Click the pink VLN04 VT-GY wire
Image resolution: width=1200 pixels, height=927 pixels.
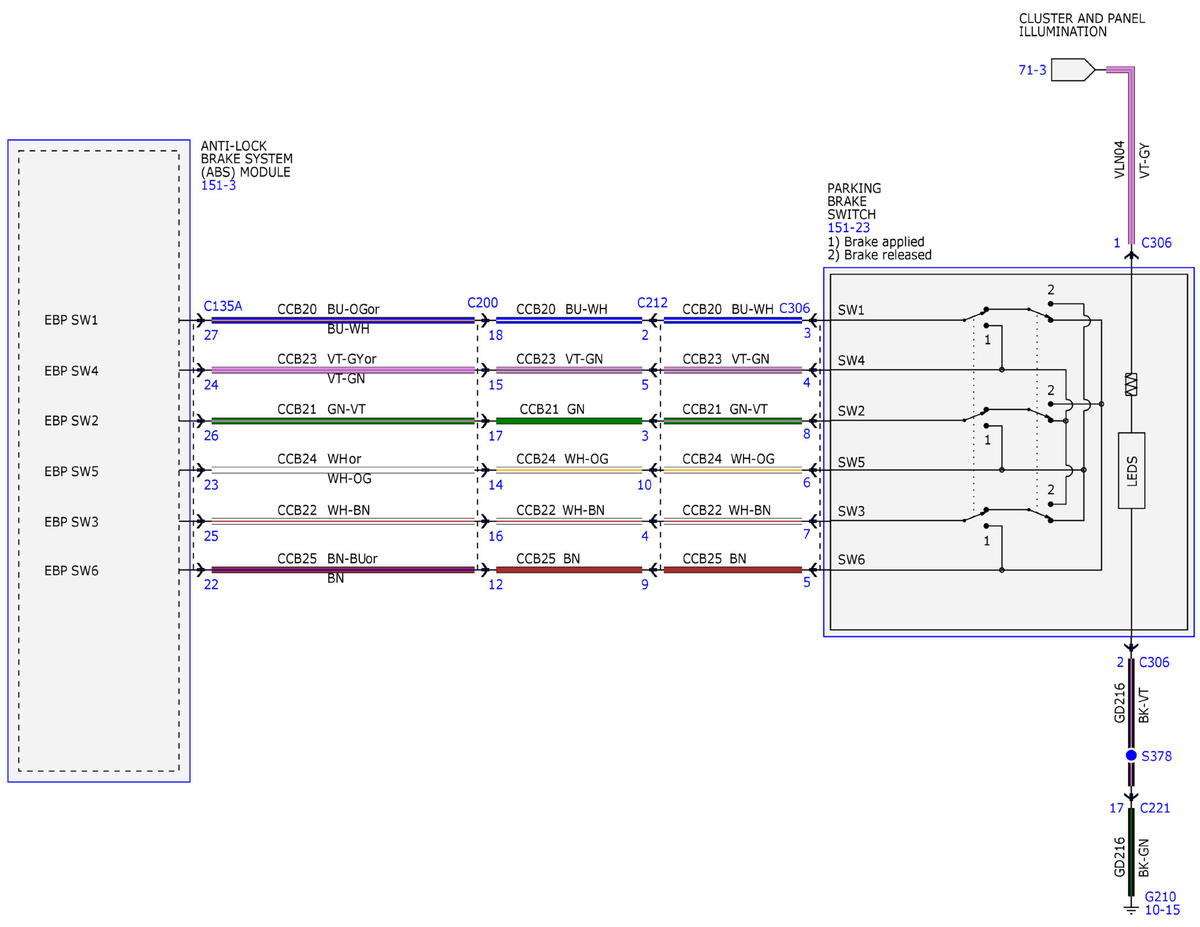tap(1131, 155)
